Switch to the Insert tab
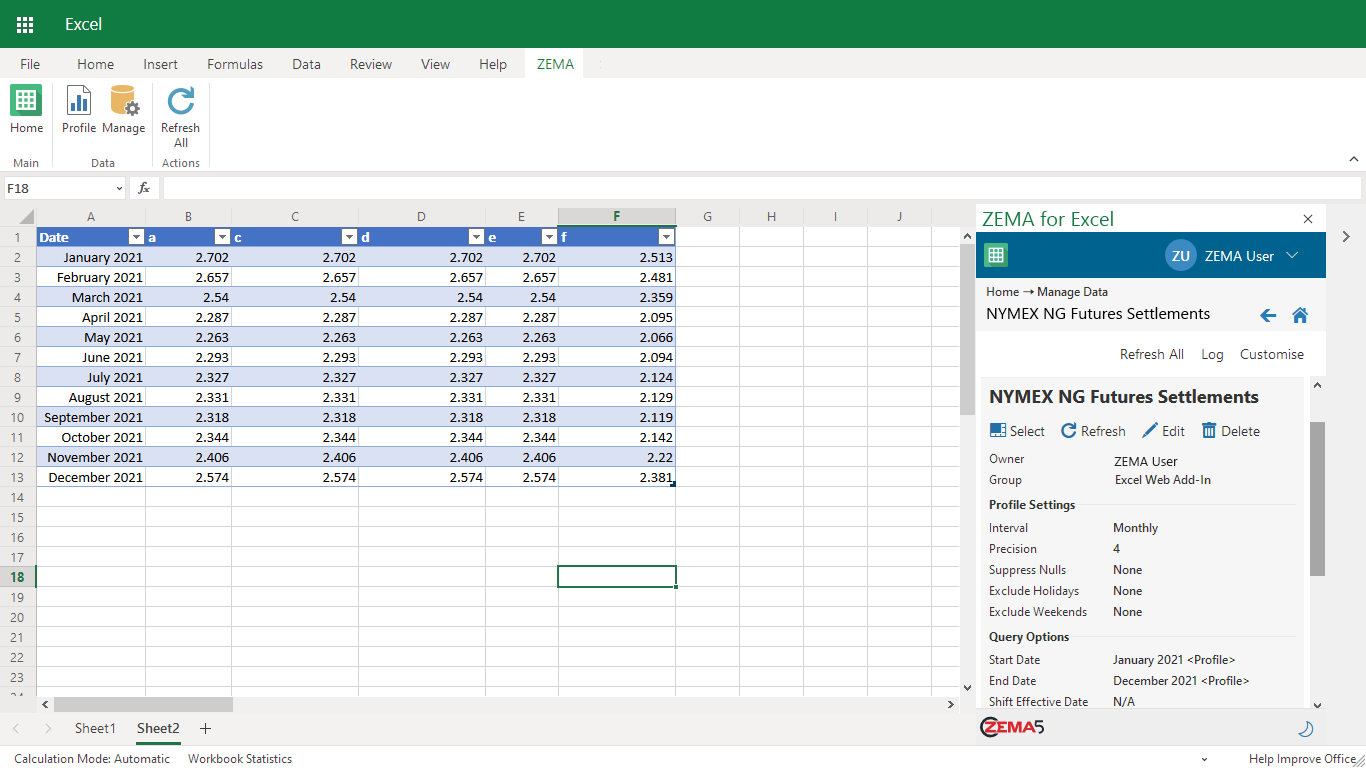Screen dimensions: 1366x768 pyautogui.click(x=160, y=64)
